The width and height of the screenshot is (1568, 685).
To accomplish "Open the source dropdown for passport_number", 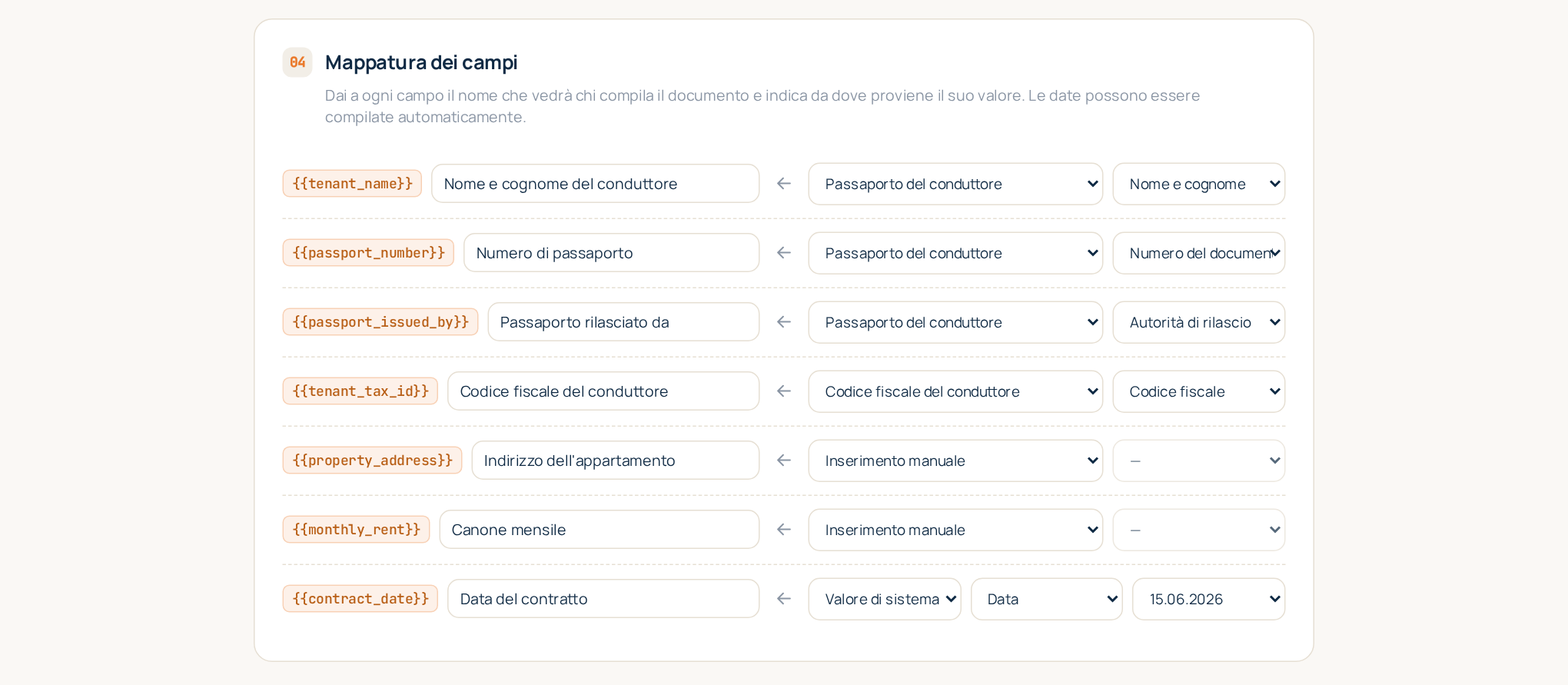I will [955, 253].
